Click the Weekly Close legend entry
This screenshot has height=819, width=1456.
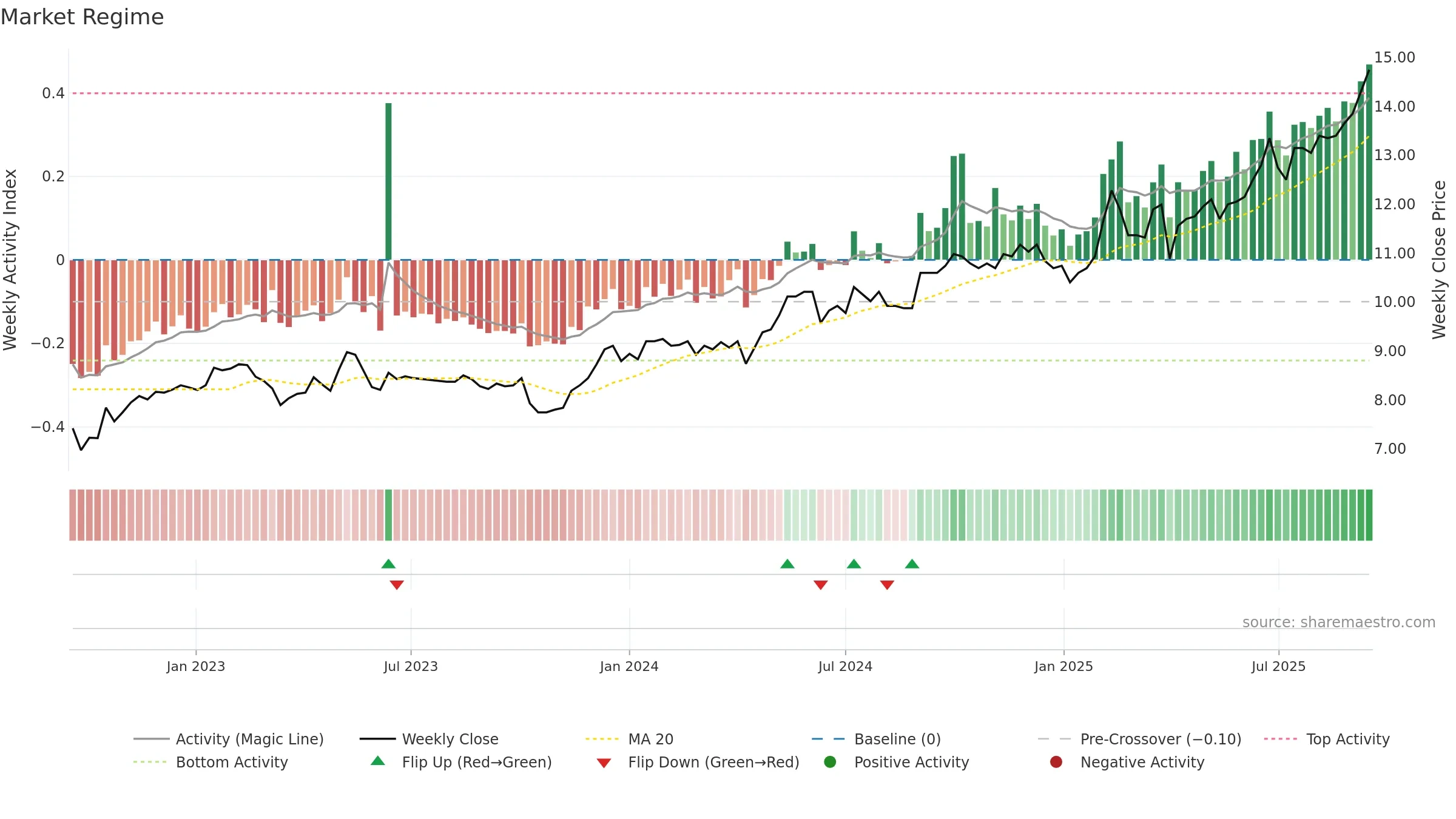429,739
